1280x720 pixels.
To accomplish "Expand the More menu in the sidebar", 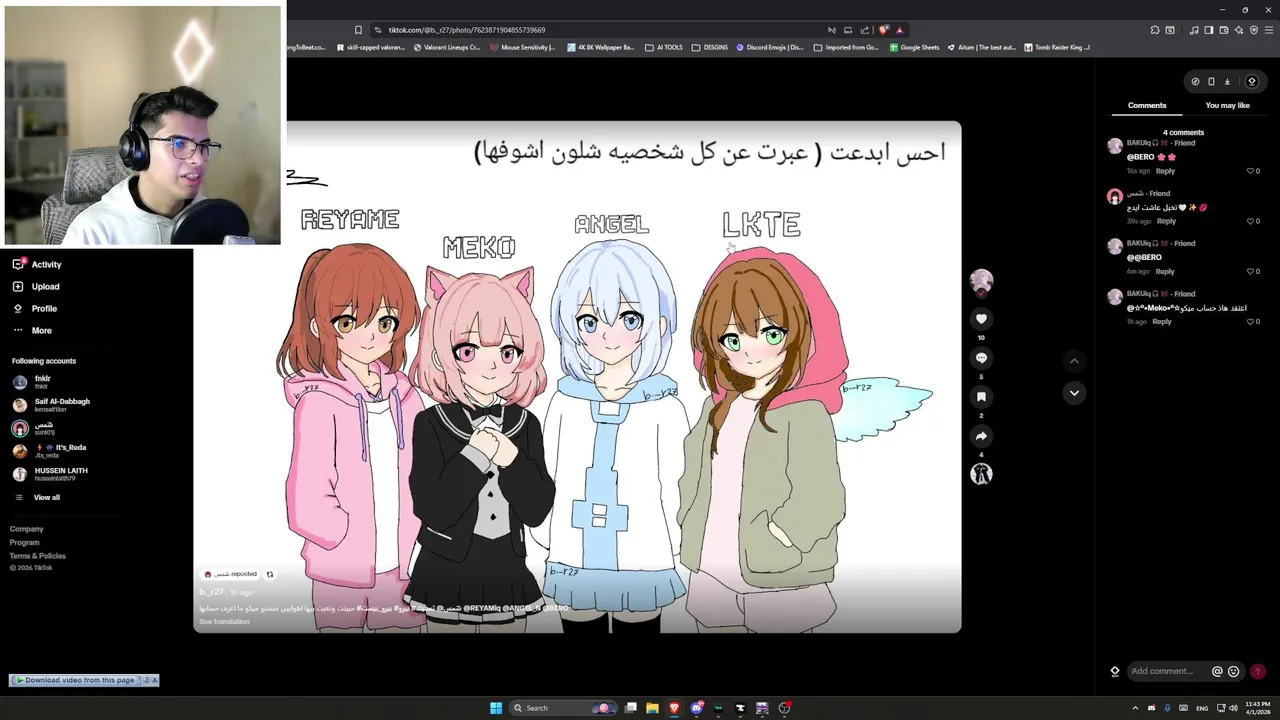I will coord(32,330).
